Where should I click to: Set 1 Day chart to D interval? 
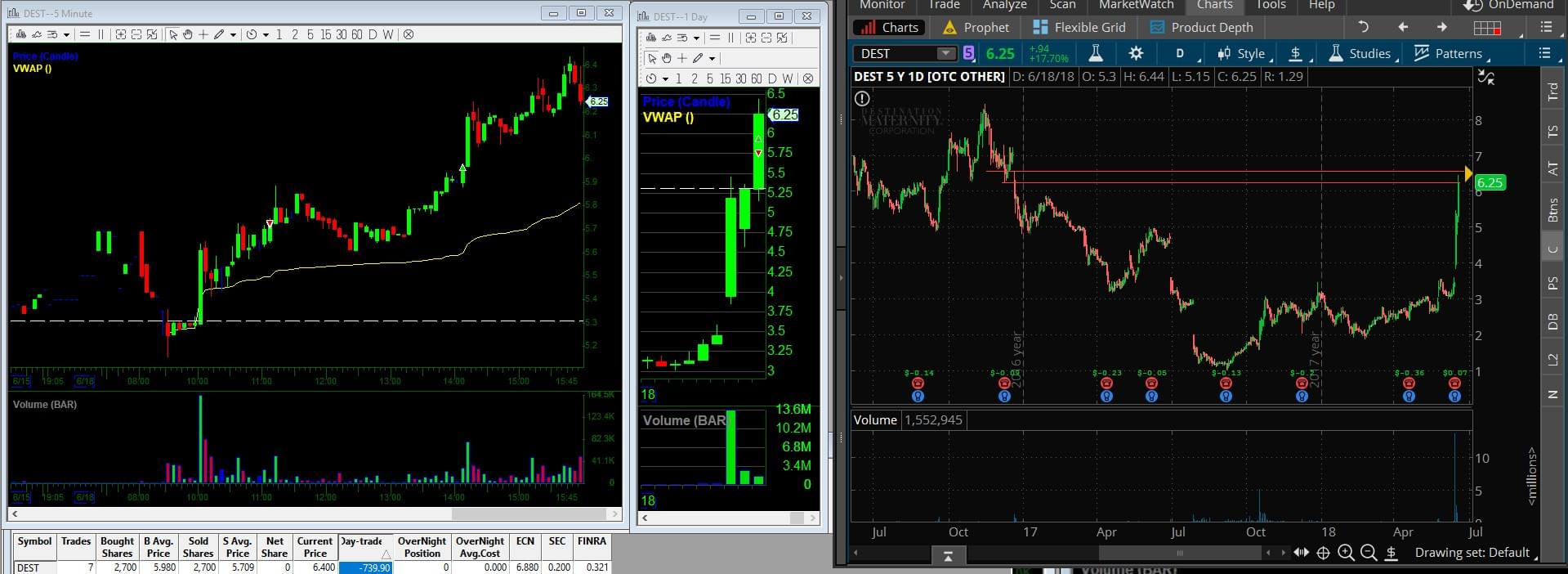pyautogui.click(x=772, y=78)
